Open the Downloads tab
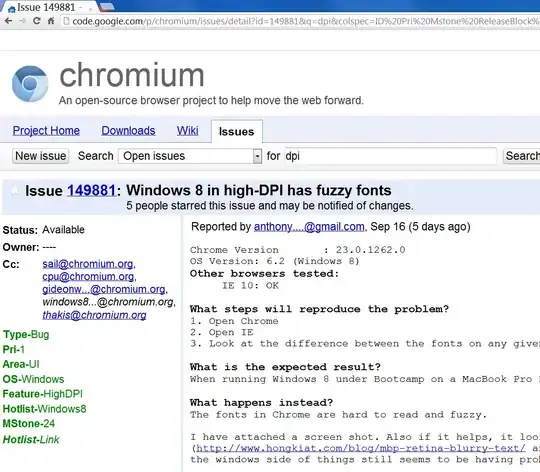This screenshot has height=472, width=540. [128, 131]
